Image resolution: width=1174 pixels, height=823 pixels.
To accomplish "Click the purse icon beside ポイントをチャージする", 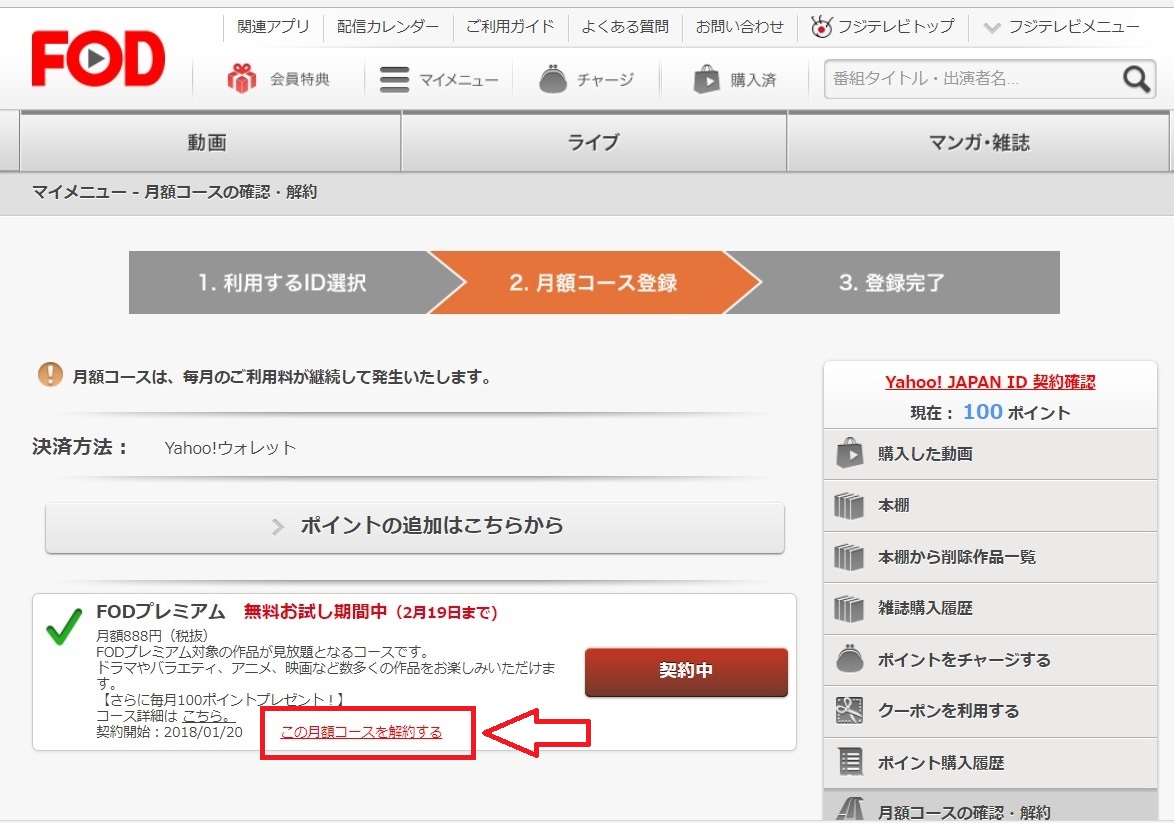I will [850, 659].
